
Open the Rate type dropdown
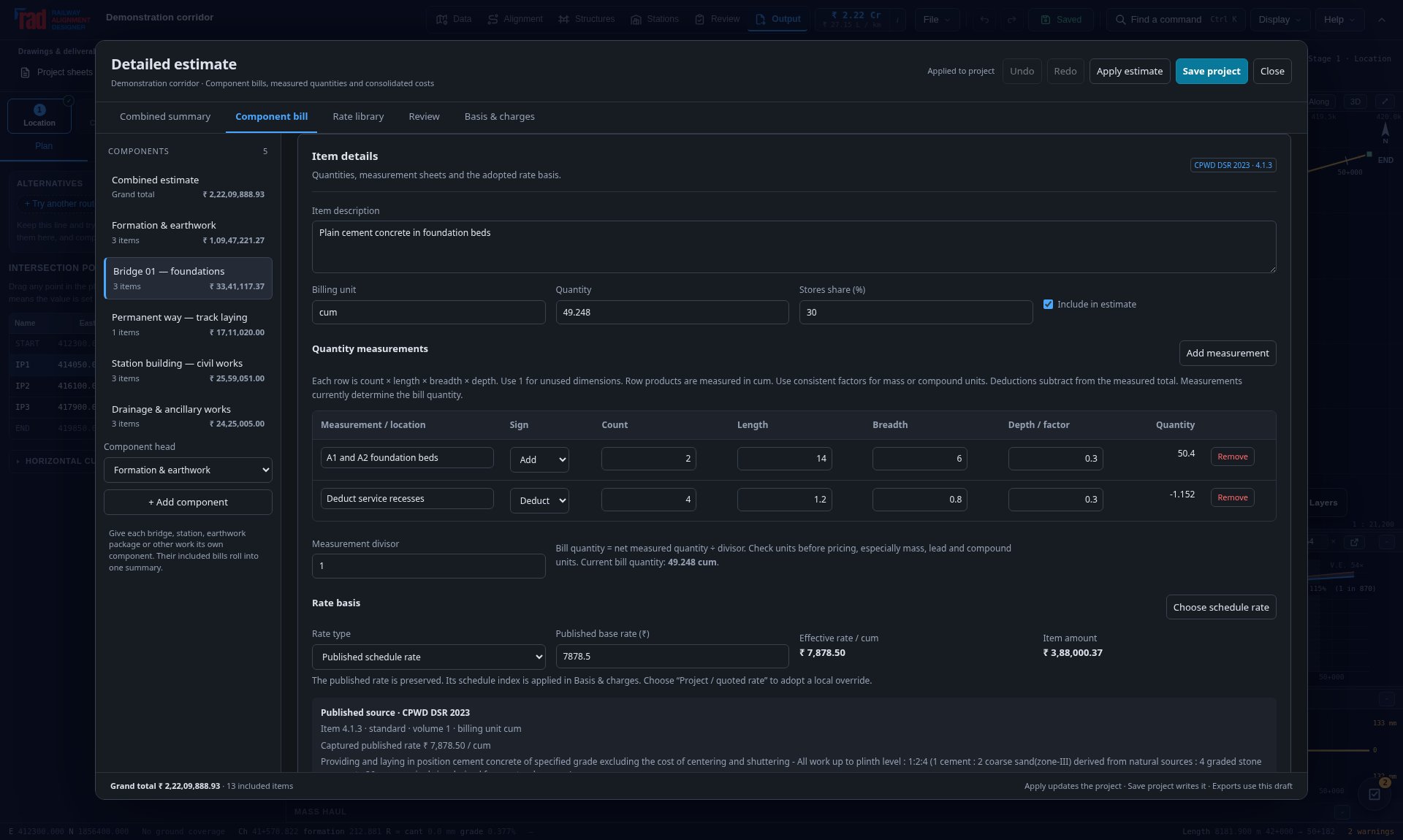(428, 657)
